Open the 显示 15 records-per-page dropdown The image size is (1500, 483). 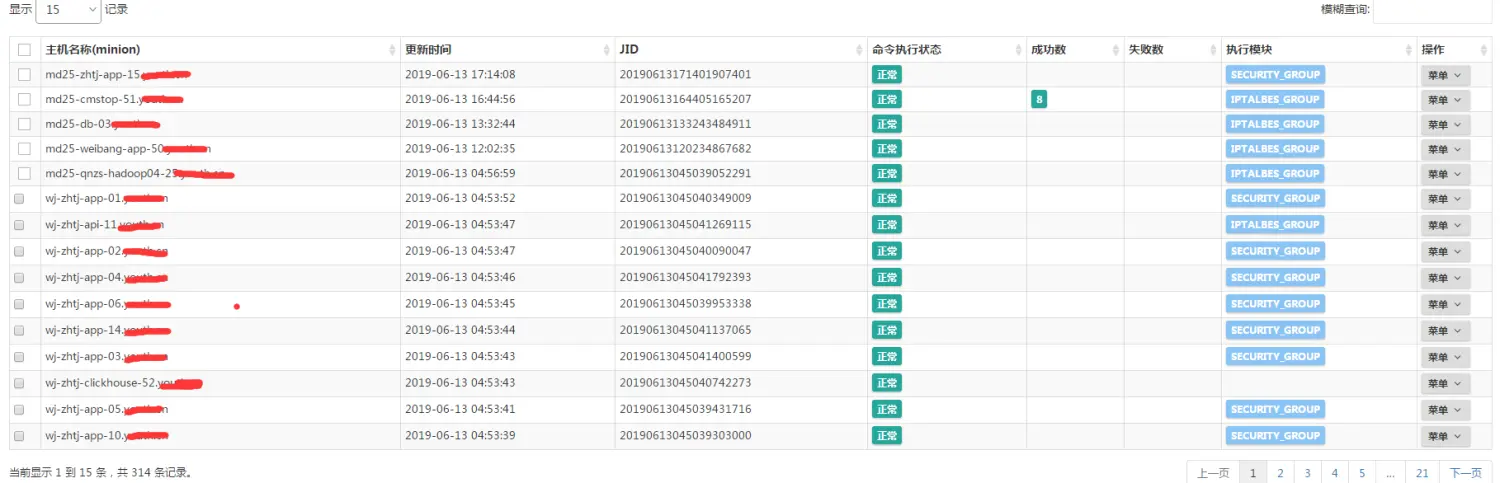pyautogui.click(x=68, y=10)
